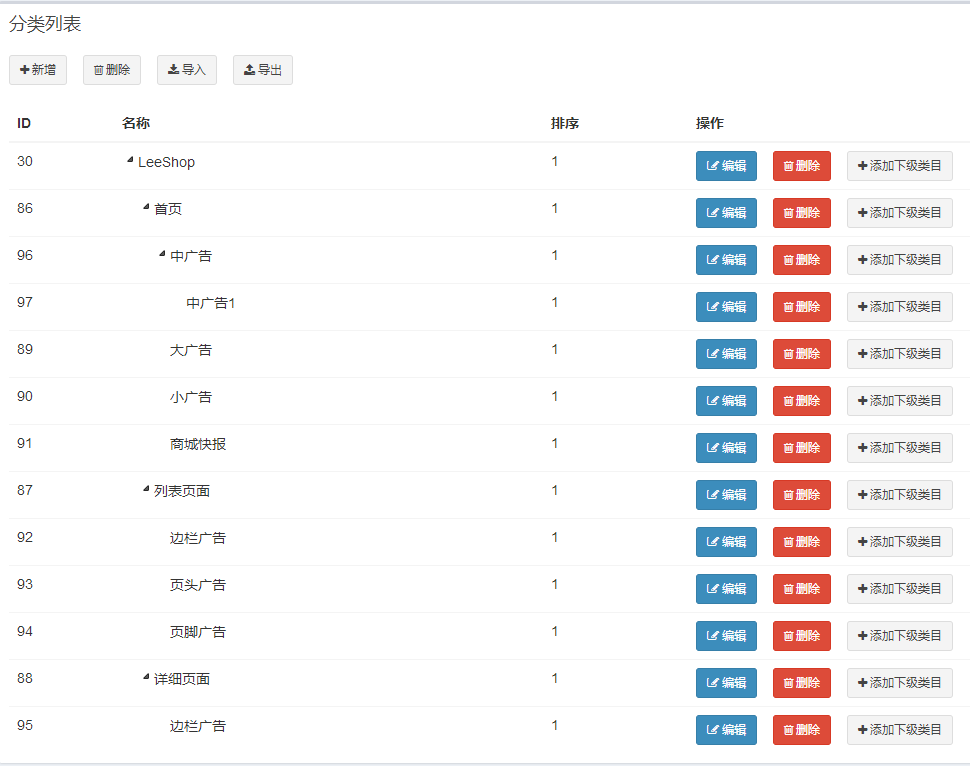970x766 pixels.
Task: Click the 大广告 name cell
Action: pos(191,350)
